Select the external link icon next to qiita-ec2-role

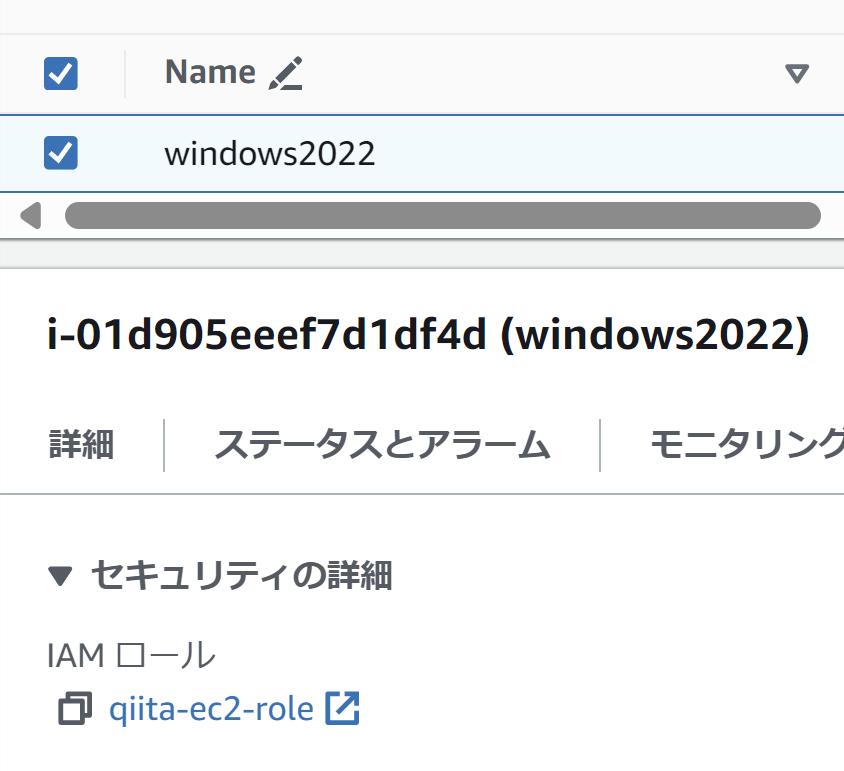(343, 707)
